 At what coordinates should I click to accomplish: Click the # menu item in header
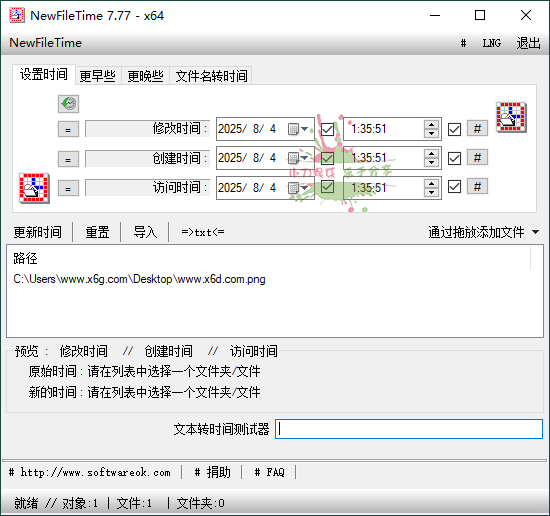pos(463,43)
